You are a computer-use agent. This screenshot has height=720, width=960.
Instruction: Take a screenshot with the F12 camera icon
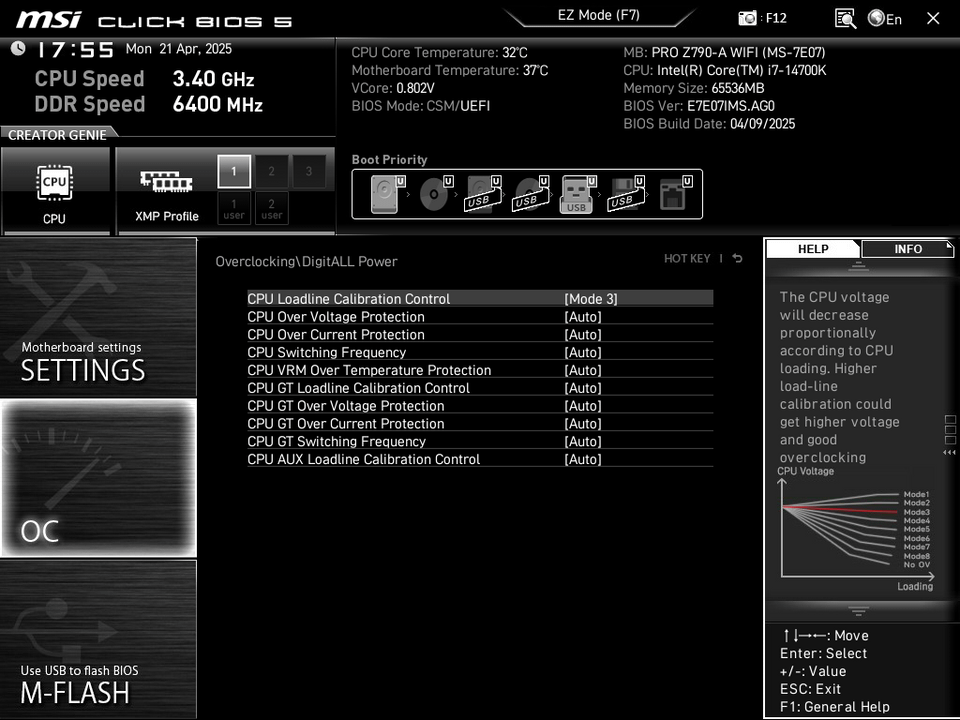coord(747,18)
